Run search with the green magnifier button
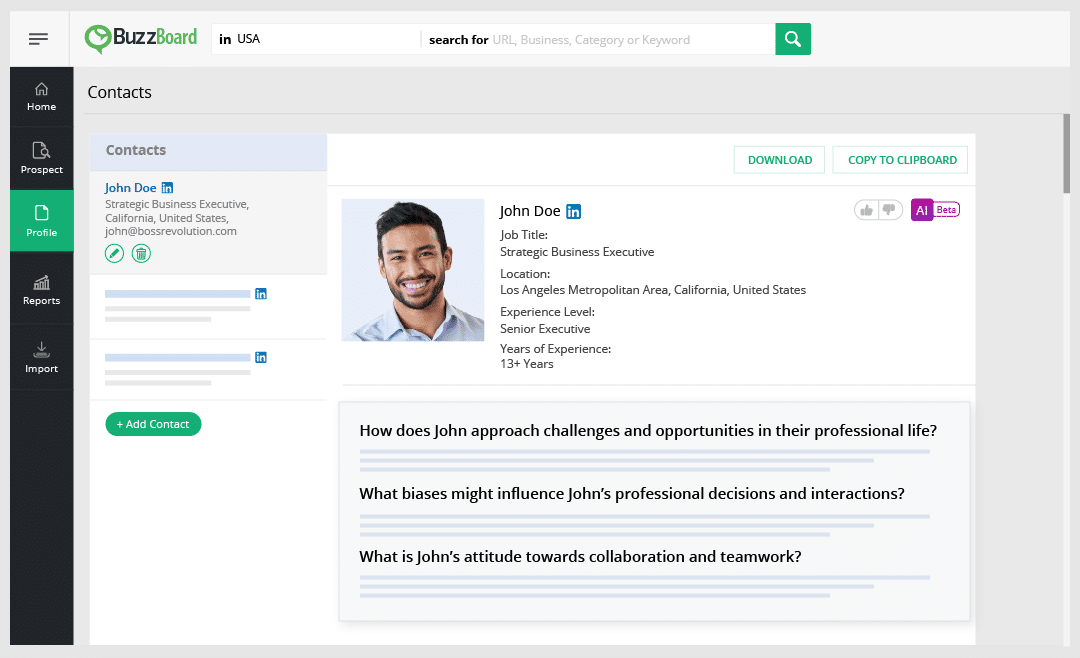The width and height of the screenshot is (1080, 658). [x=793, y=39]
